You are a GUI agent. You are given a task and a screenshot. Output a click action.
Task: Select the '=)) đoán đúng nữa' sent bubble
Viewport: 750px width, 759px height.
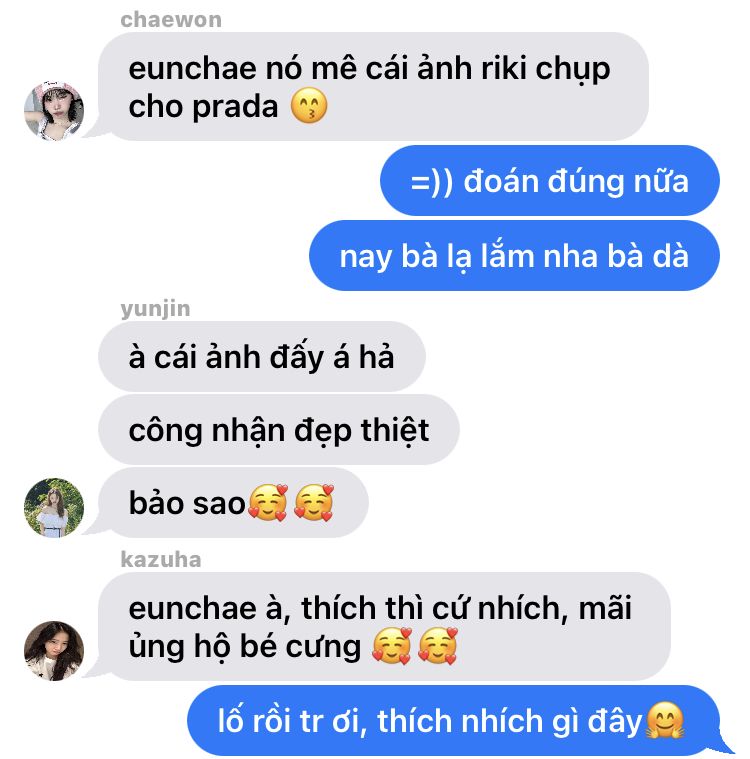[x=550, y=181]
